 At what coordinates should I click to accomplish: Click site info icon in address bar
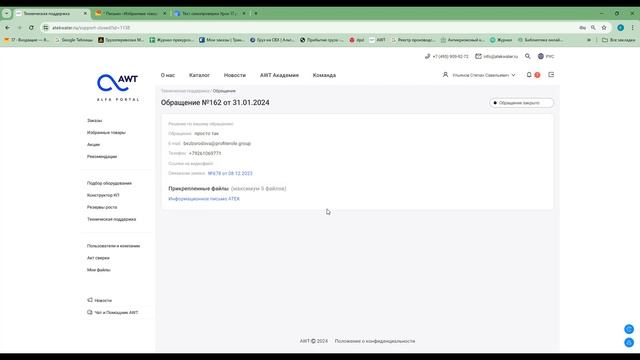tap(46, 27)
